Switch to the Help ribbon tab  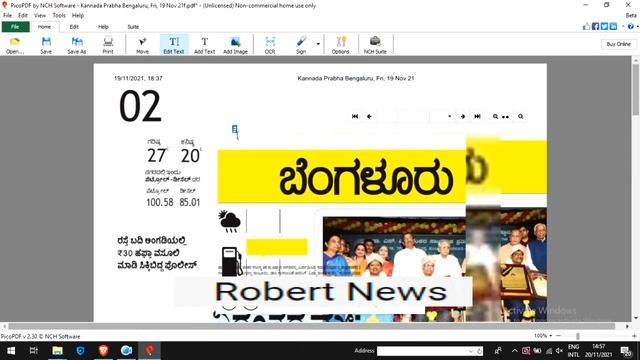(x=103, y=27)
